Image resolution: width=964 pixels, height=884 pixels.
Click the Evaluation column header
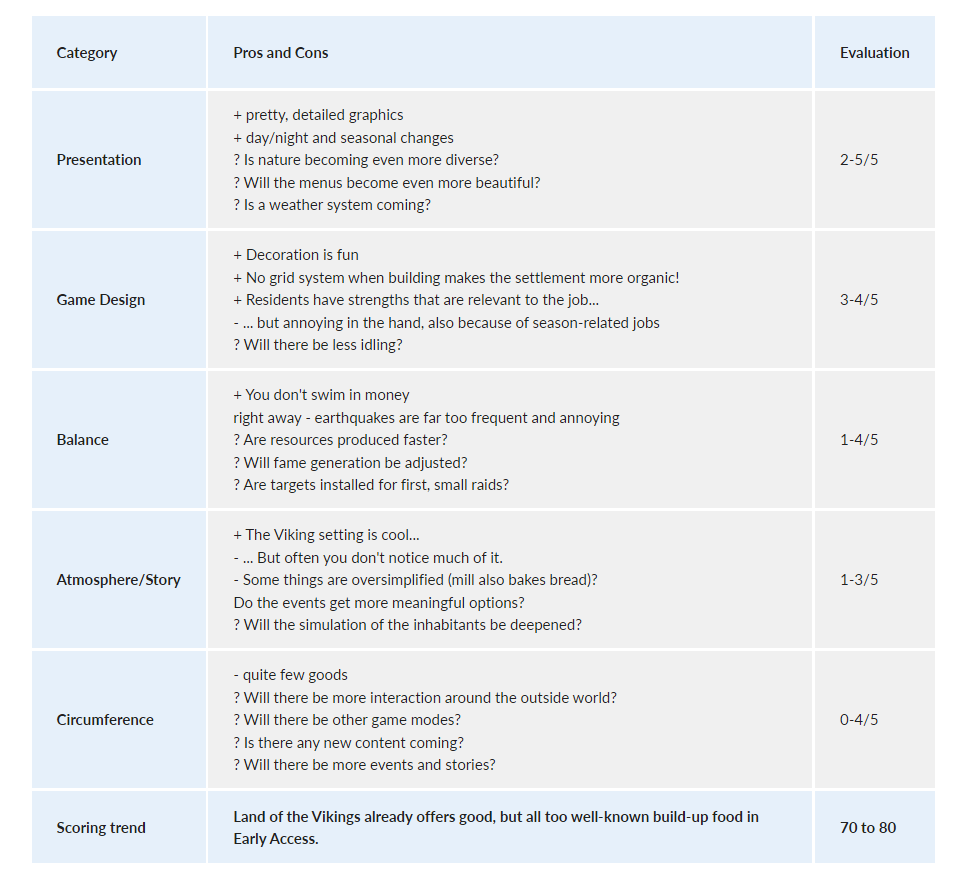point(874,53)
